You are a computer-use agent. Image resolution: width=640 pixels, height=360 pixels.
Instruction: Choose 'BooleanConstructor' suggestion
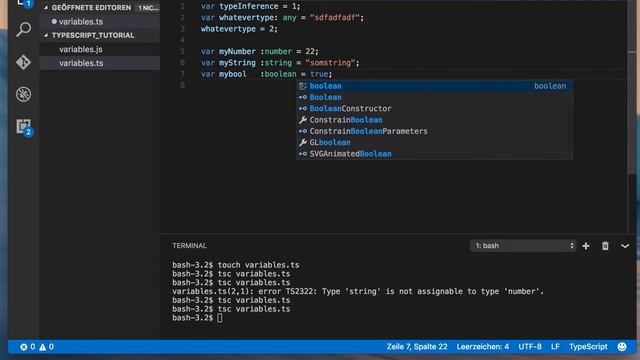click(x=434, y=109)
